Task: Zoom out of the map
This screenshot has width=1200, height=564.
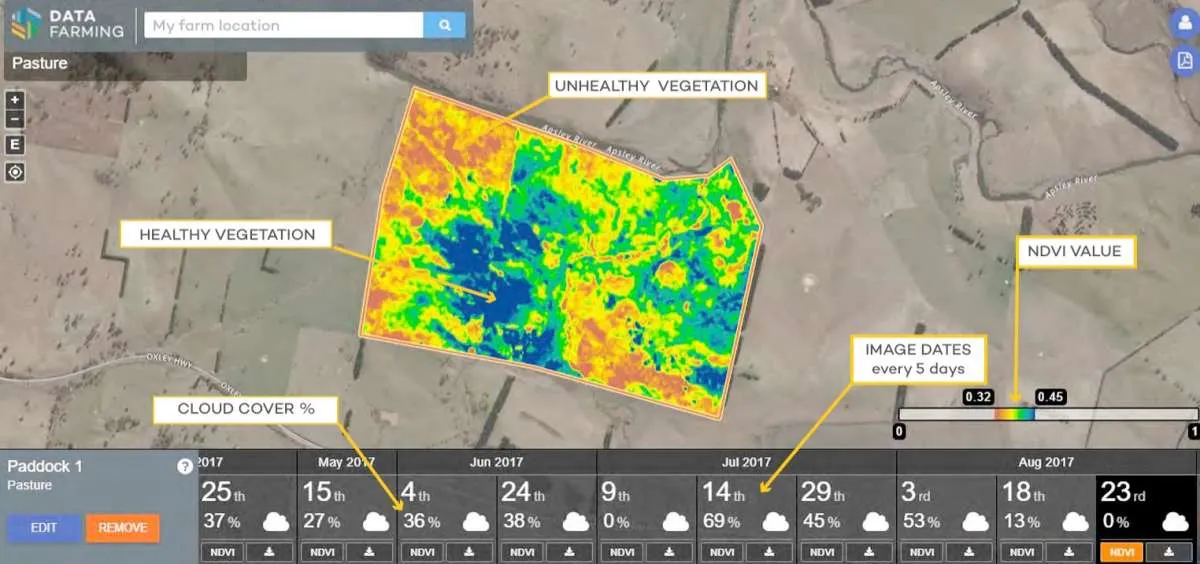Action: point(15,120)
